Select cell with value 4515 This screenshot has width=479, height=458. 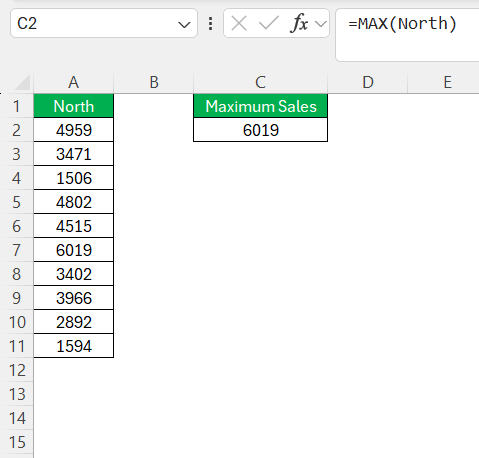74,226
